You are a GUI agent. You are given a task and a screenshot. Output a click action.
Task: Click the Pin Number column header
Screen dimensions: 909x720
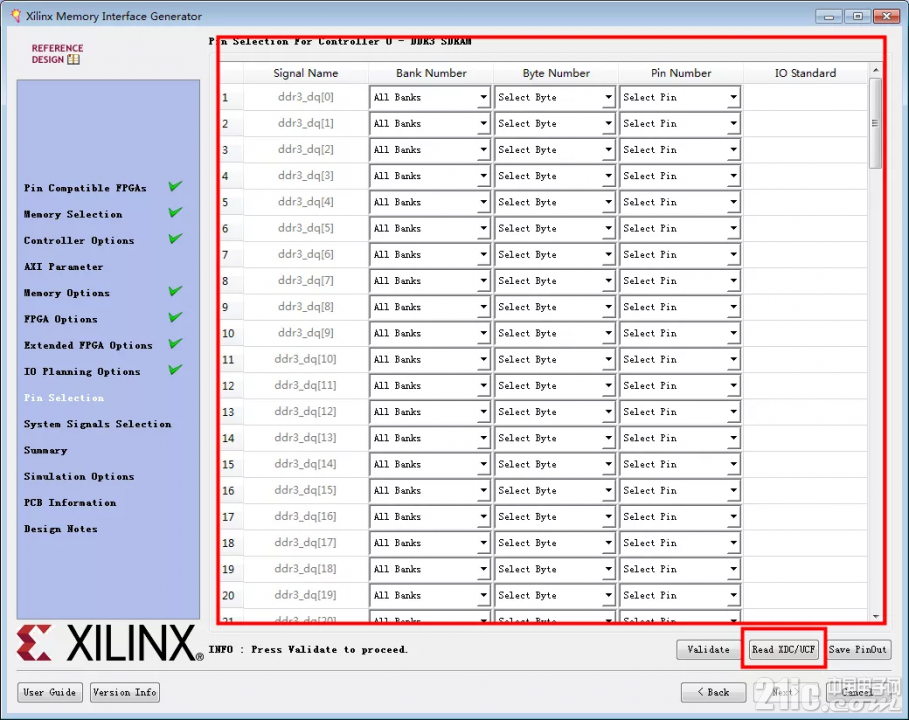681,73
